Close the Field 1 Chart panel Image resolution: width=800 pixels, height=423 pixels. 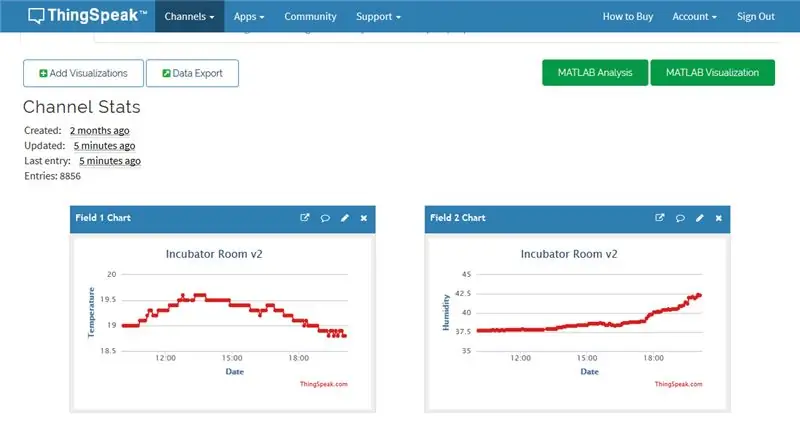tap(364, 218)
